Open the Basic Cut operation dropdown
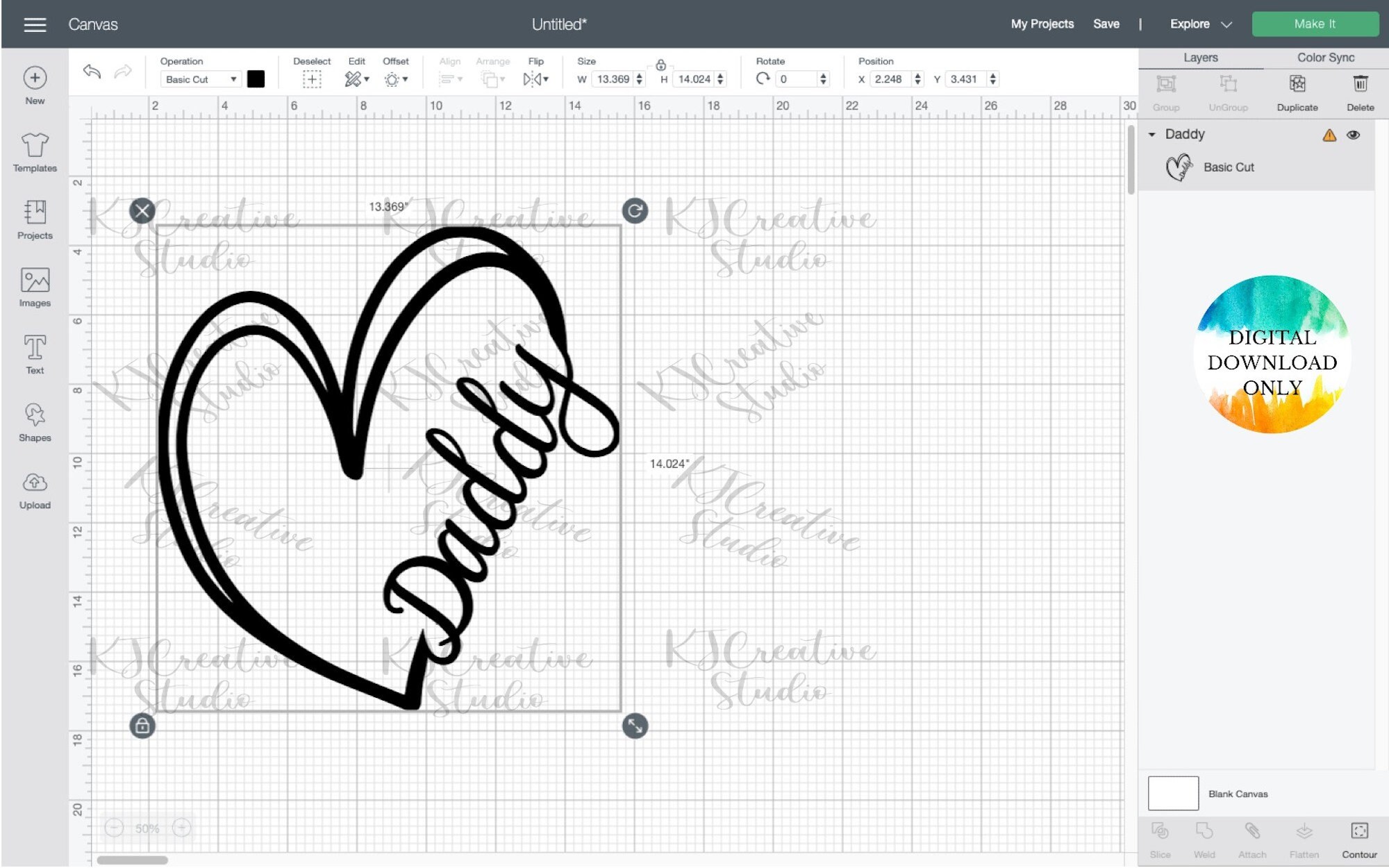The height and width of the screenshot is (868, 1389). [x=201, y=79]
